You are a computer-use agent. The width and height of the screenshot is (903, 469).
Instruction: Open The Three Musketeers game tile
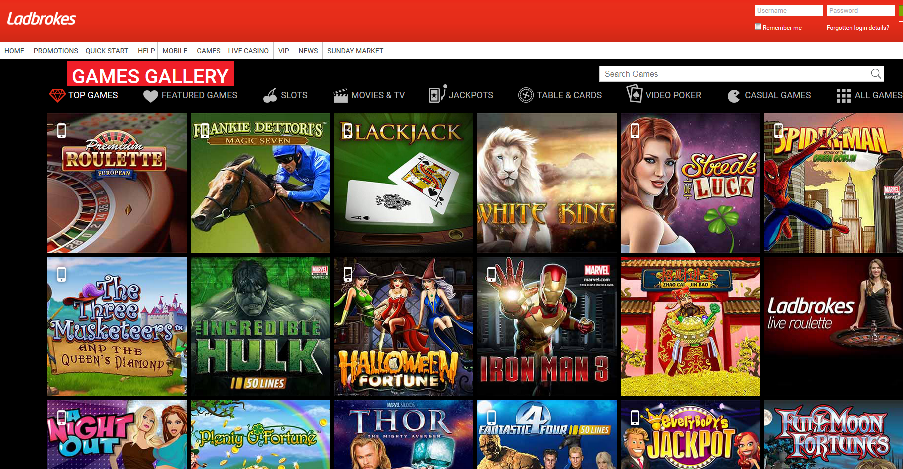[x=117, y=327]
